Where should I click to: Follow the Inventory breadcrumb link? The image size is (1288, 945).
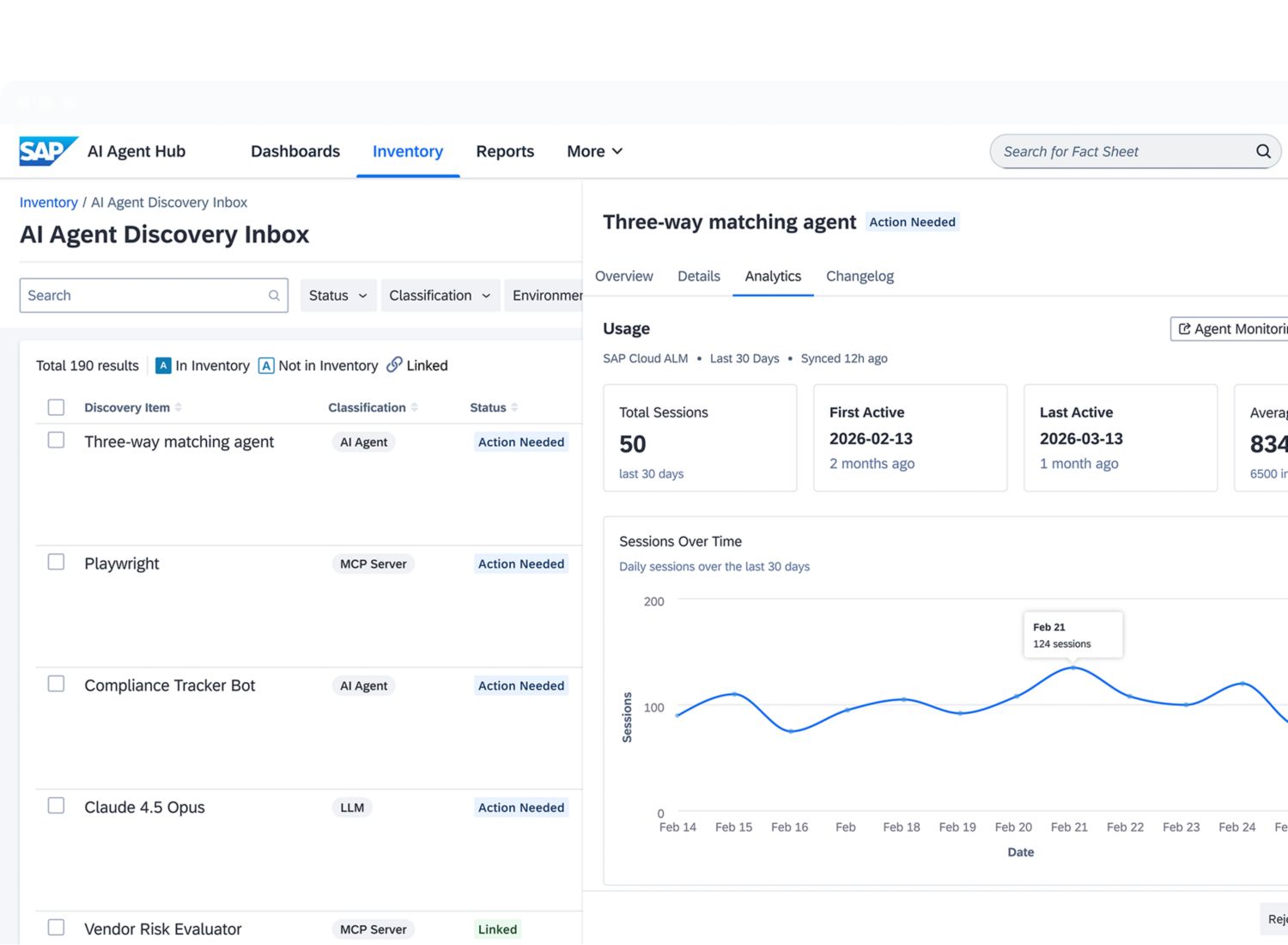point(48,203)
